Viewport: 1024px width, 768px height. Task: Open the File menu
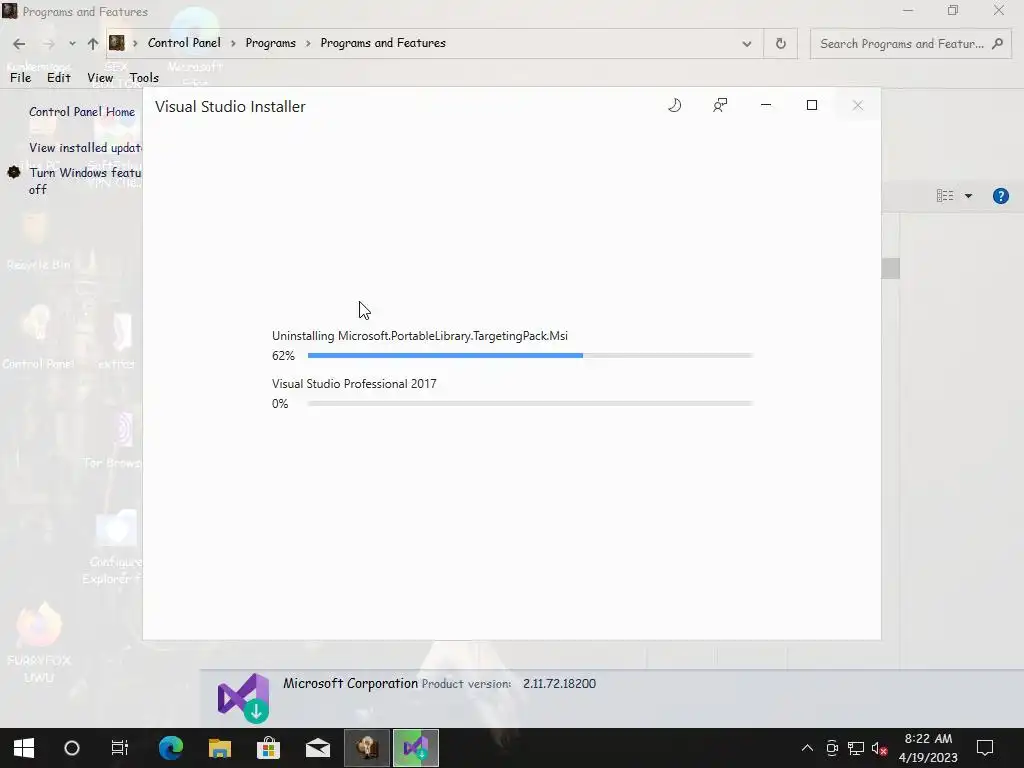20,78
